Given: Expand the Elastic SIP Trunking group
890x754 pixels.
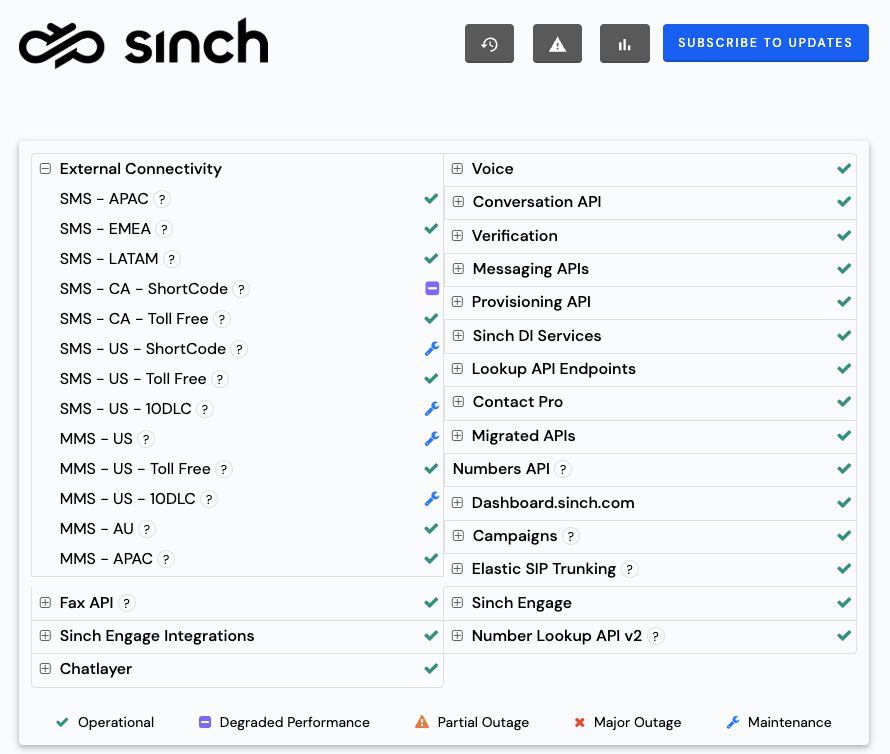Looking at the screenshot, I should coord(457,568).
